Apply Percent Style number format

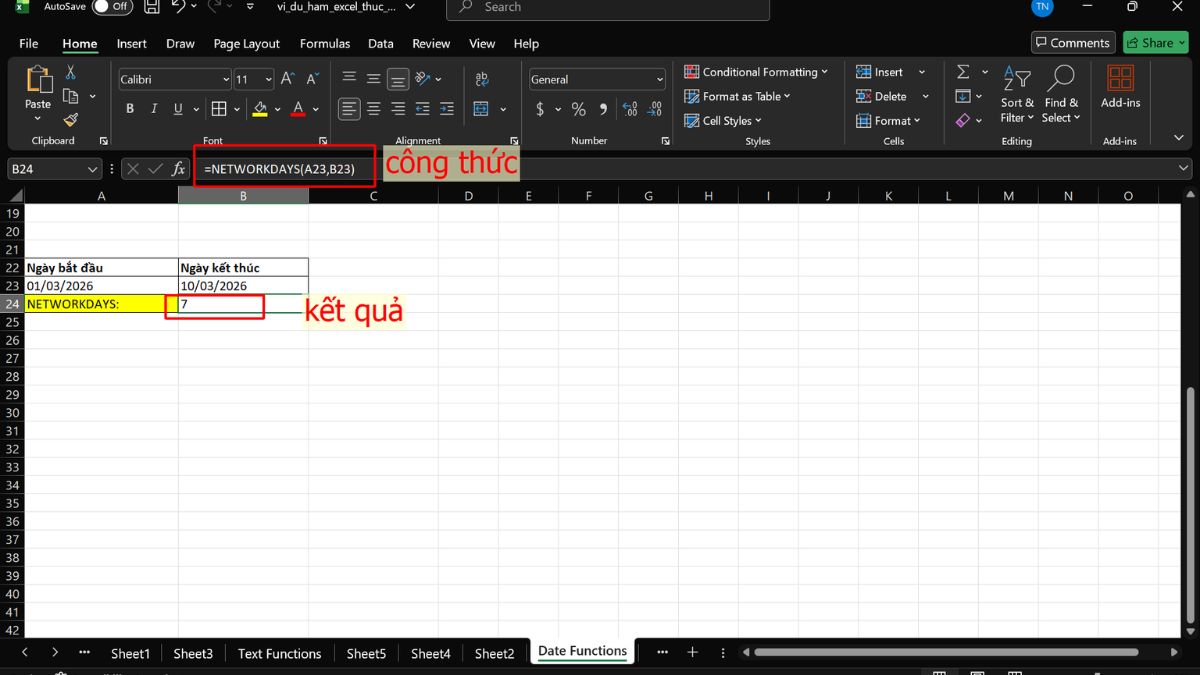pyautogui.click(x=578, y=109)
